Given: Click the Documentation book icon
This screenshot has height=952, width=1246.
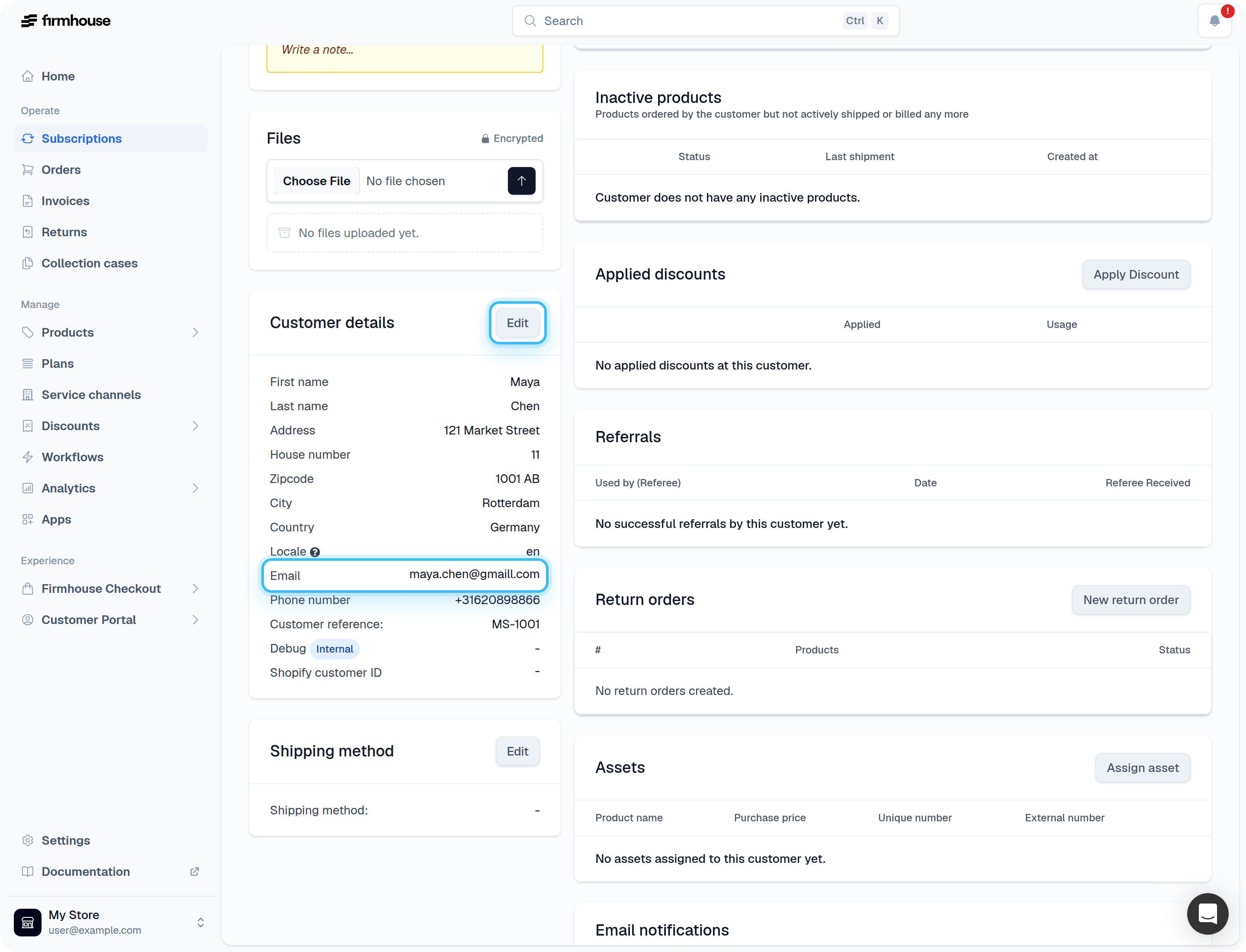Looking at the screenshot, I should click(x=28, y=871).
